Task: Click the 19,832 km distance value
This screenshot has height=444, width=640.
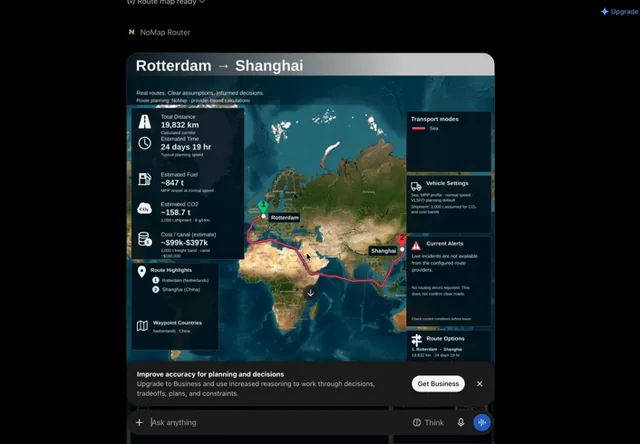Action: coord(180,125)
